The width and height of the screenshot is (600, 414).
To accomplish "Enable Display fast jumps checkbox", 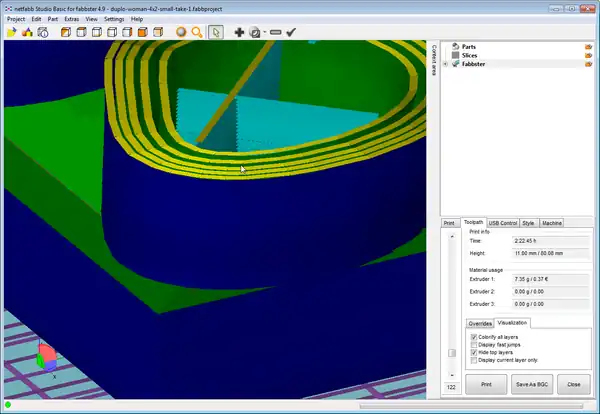I will [x=473, y=345].
